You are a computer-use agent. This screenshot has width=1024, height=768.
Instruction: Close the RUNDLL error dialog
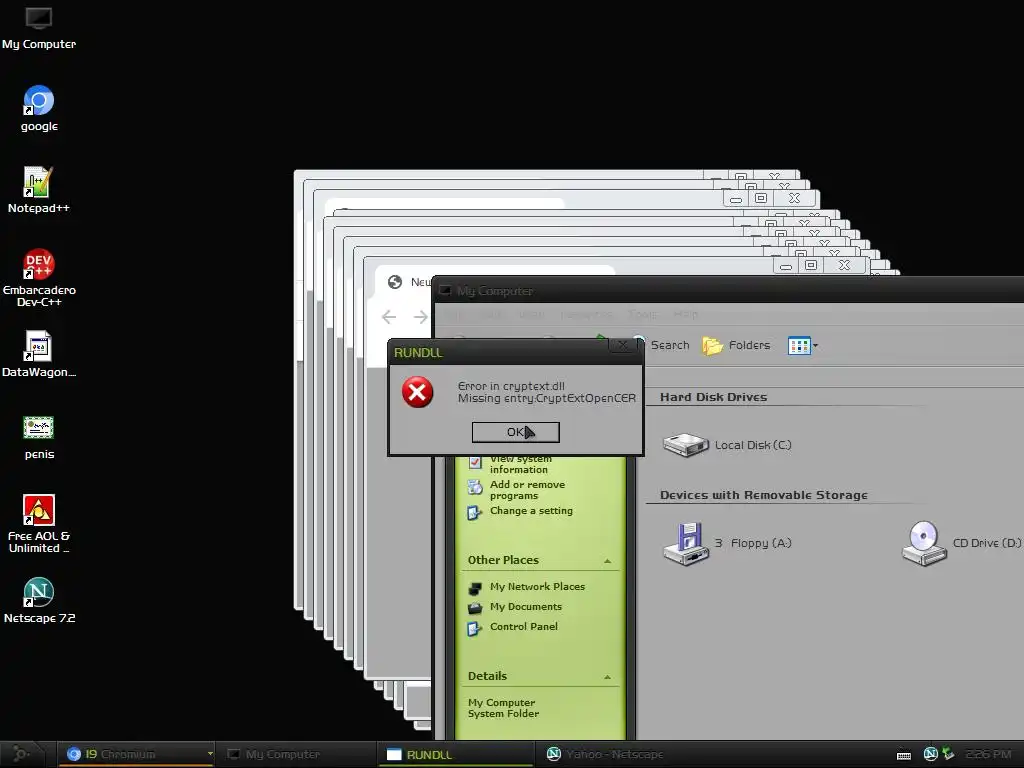coord(622,345)
